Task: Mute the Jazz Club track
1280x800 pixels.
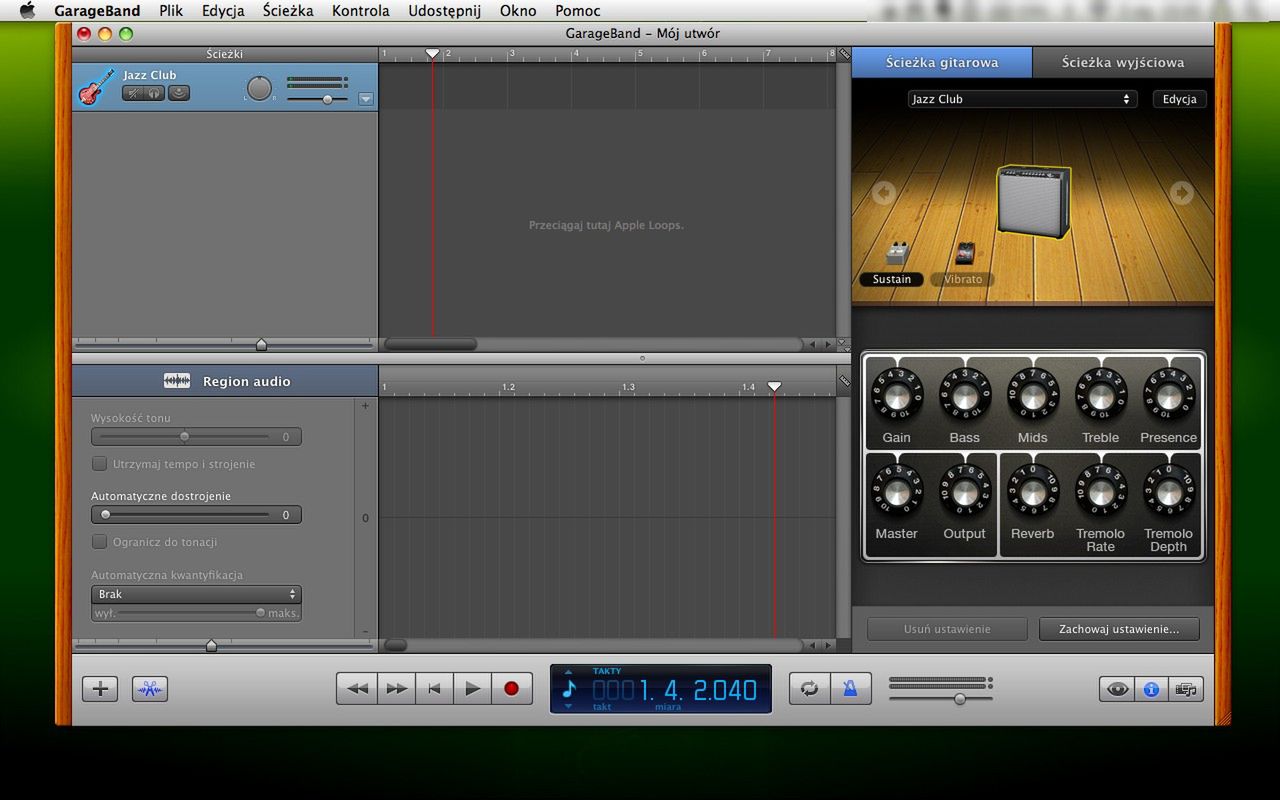Action: point(133,93)
